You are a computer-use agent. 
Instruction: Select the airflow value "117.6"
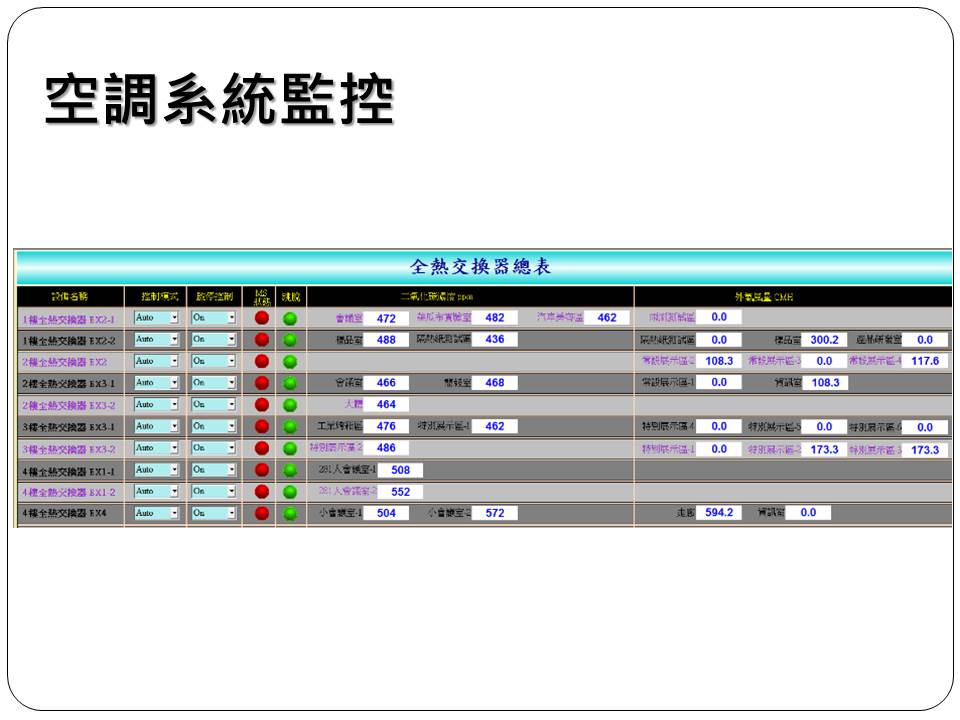pos(925,361)
